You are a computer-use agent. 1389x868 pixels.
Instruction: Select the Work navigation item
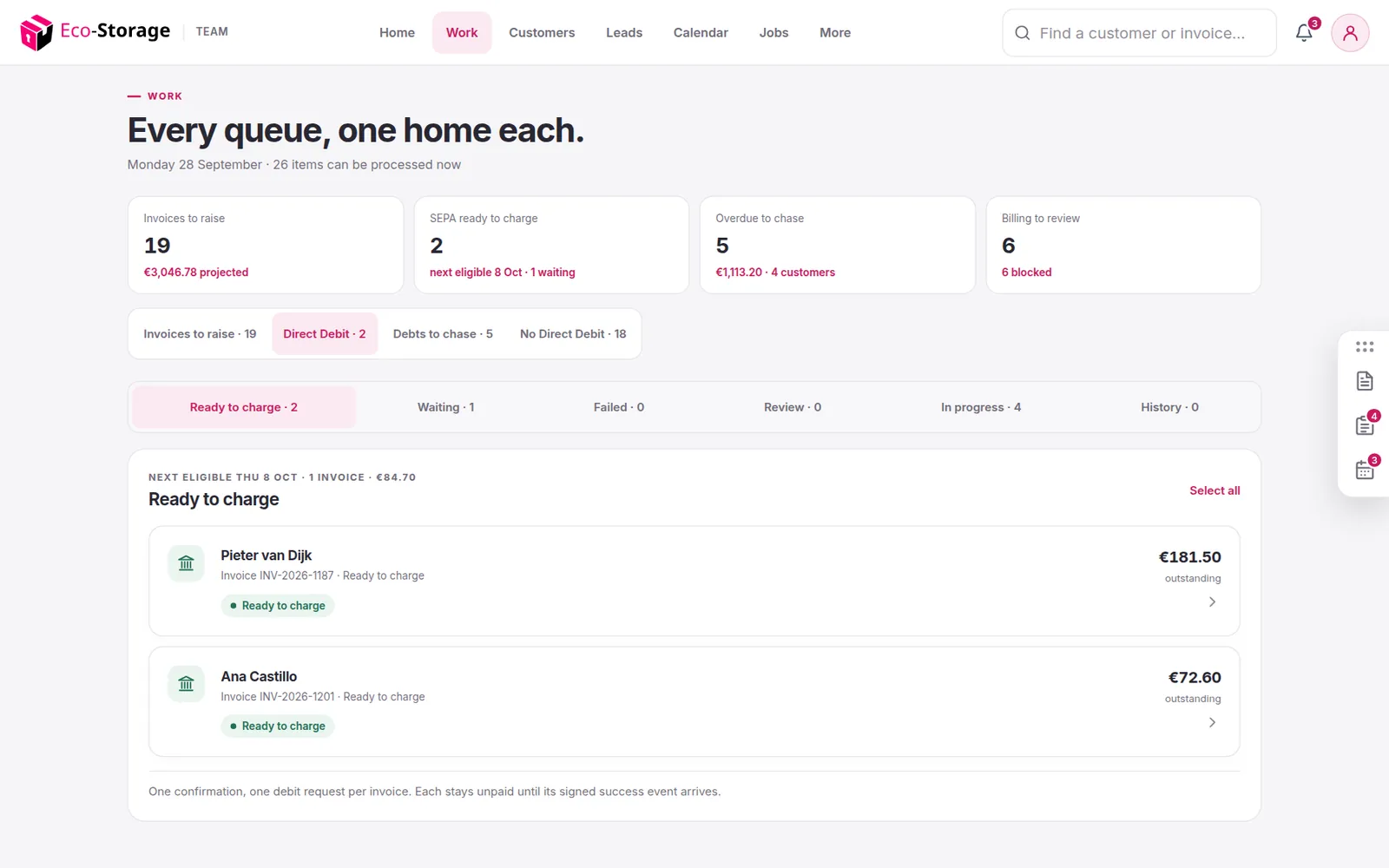click(462, 33)
